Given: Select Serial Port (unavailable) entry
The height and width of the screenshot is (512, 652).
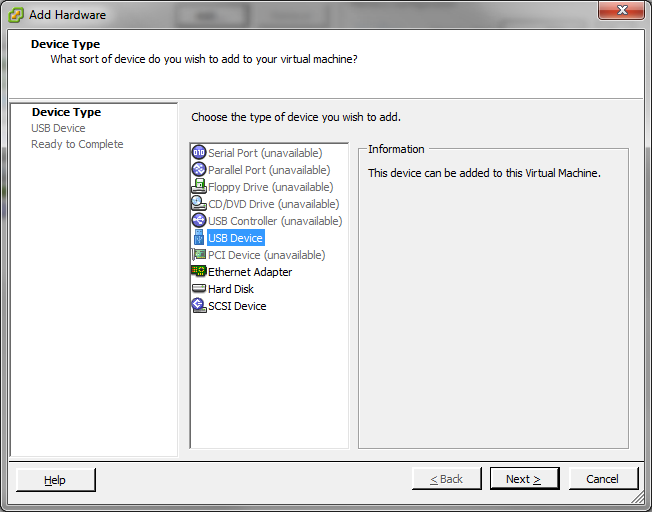Looking at the screenshot, I should [x=265, y=153].
